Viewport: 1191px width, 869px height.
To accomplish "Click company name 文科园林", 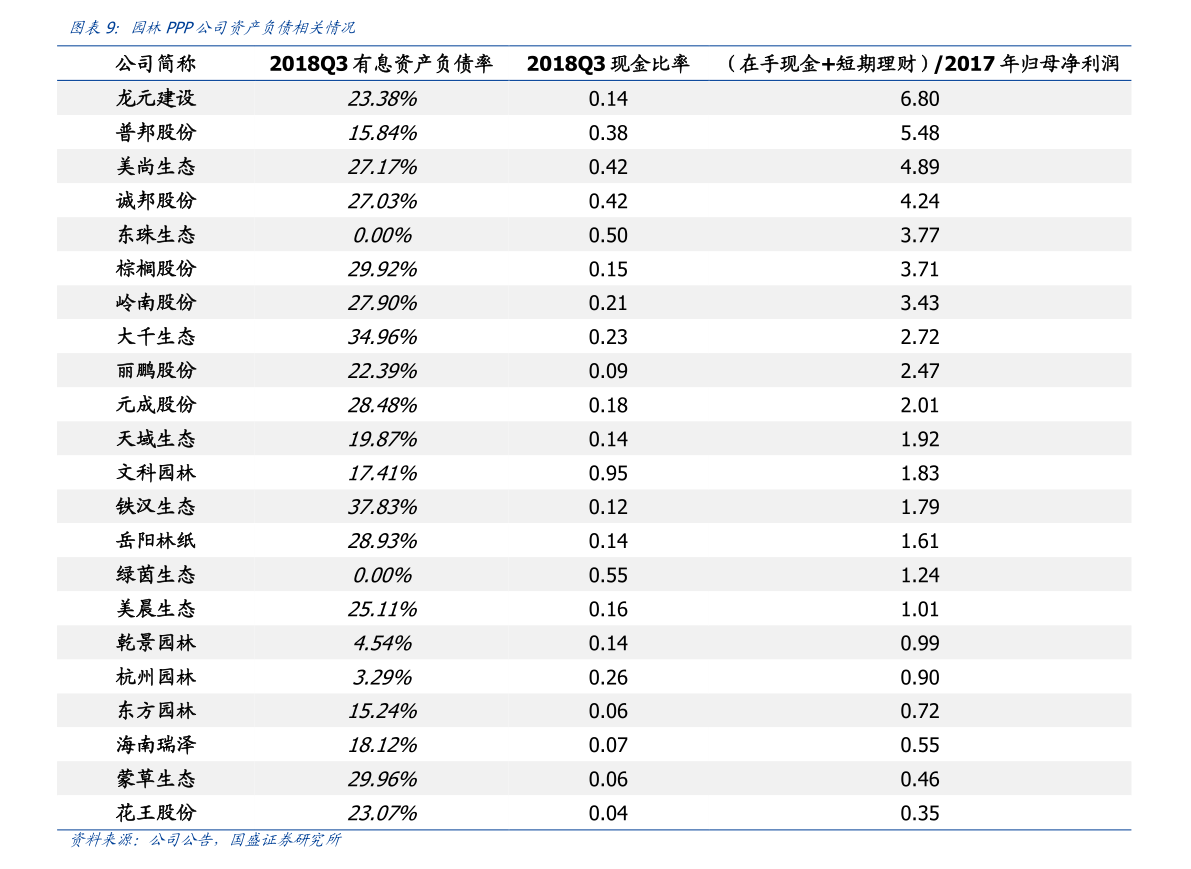I will (156, 472).
